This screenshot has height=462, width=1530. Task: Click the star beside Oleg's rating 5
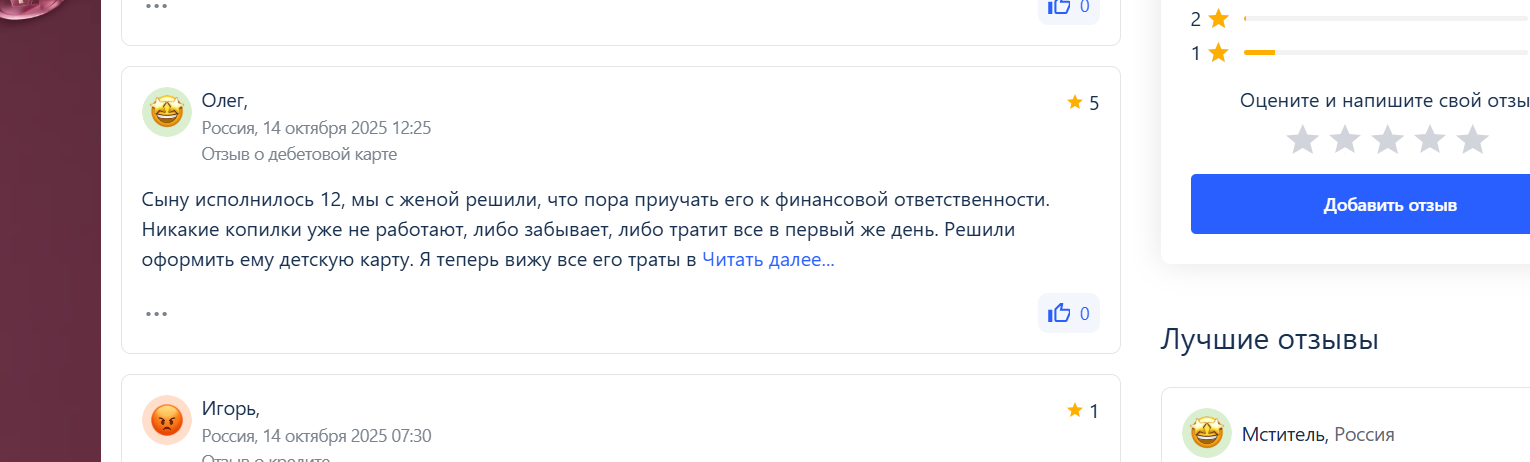coord(1075,102)
